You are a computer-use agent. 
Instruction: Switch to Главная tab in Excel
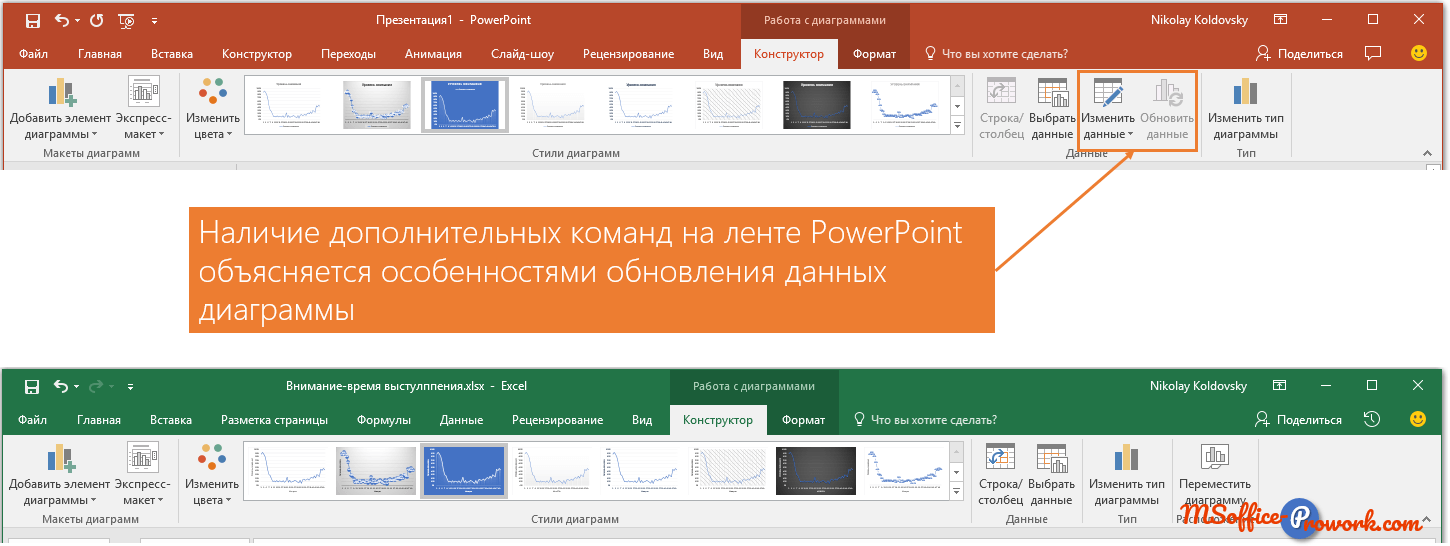(x=99, y=420)
